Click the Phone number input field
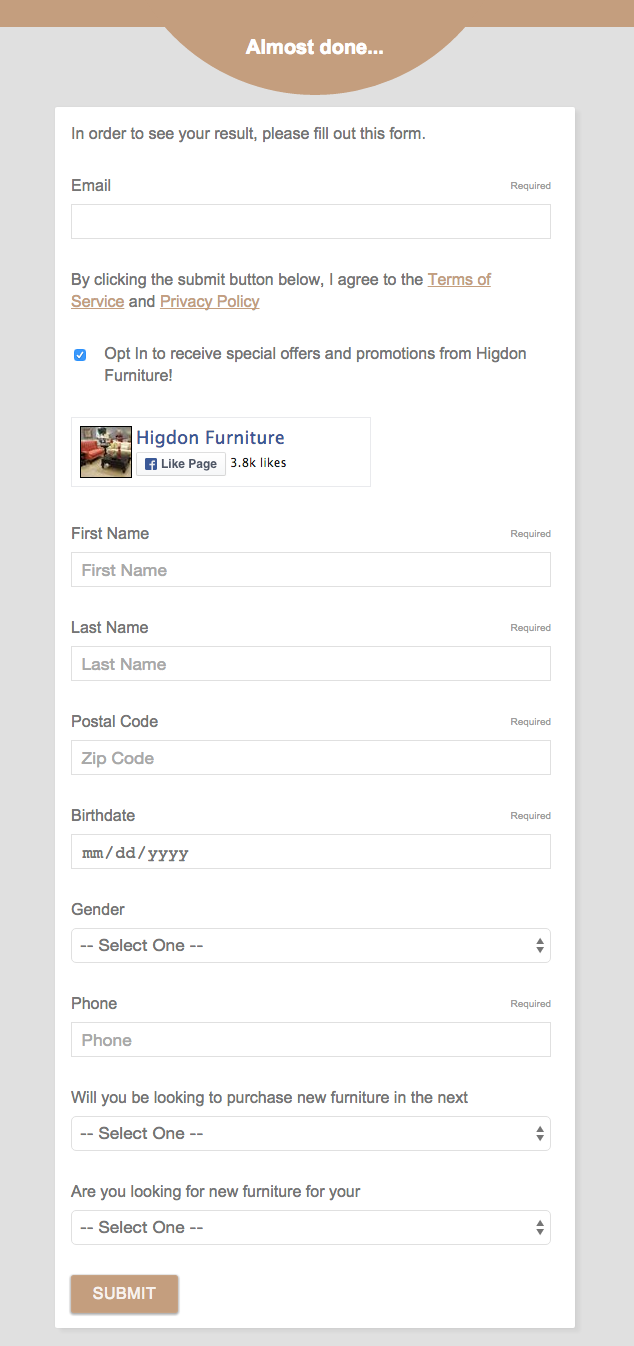Viewport: 634px width, 1346px height. click(310, 1040)
